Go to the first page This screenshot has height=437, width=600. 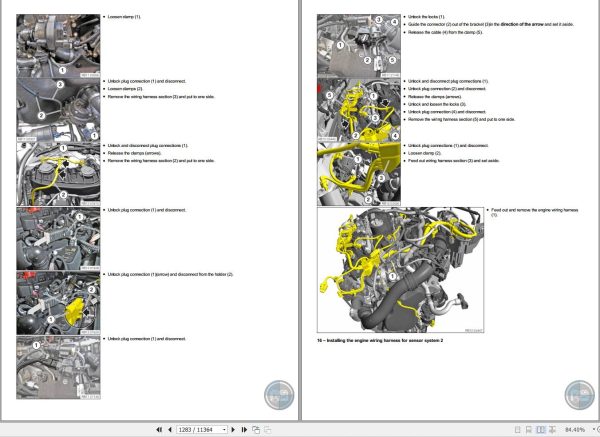(x=159, y=430)
